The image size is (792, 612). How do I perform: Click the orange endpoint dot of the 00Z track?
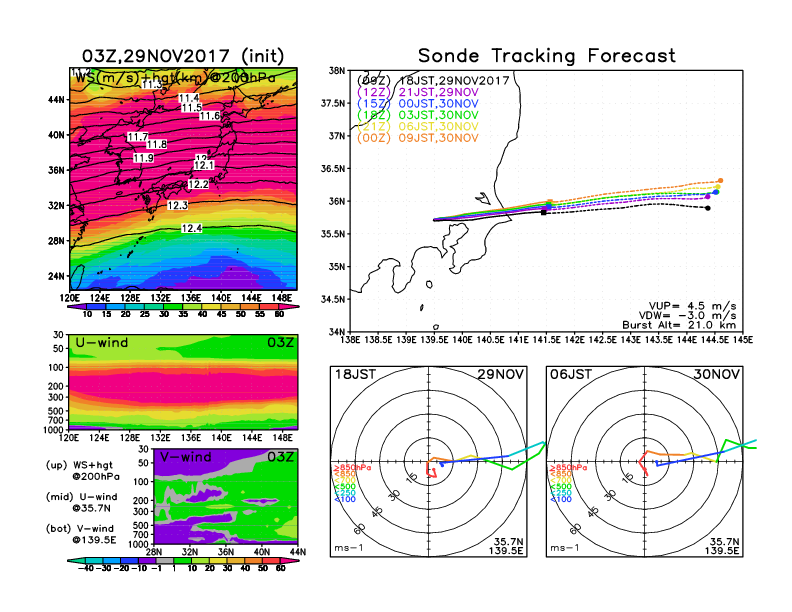(720, 180)
